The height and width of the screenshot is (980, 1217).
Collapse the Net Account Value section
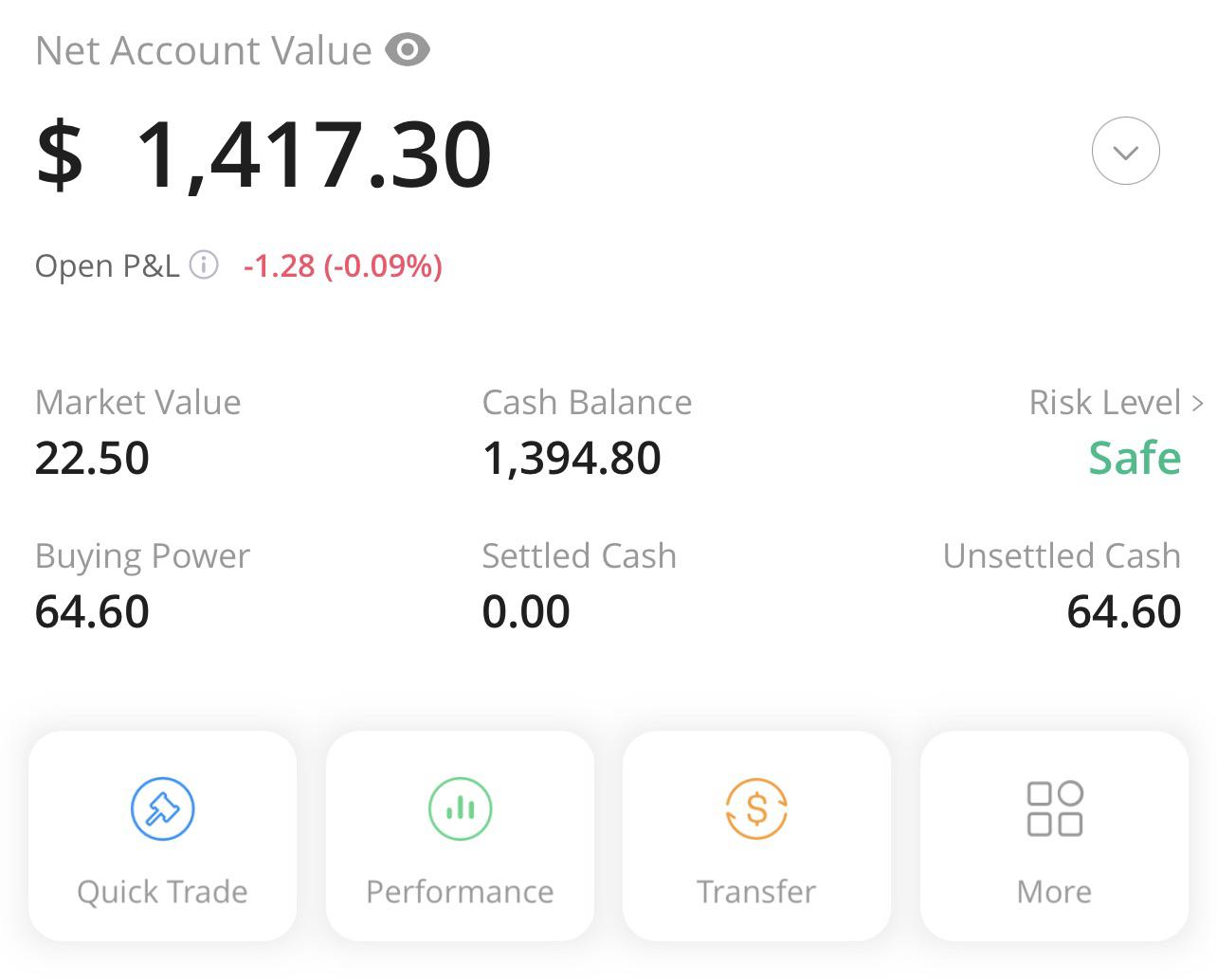(x=1124, y=151)
